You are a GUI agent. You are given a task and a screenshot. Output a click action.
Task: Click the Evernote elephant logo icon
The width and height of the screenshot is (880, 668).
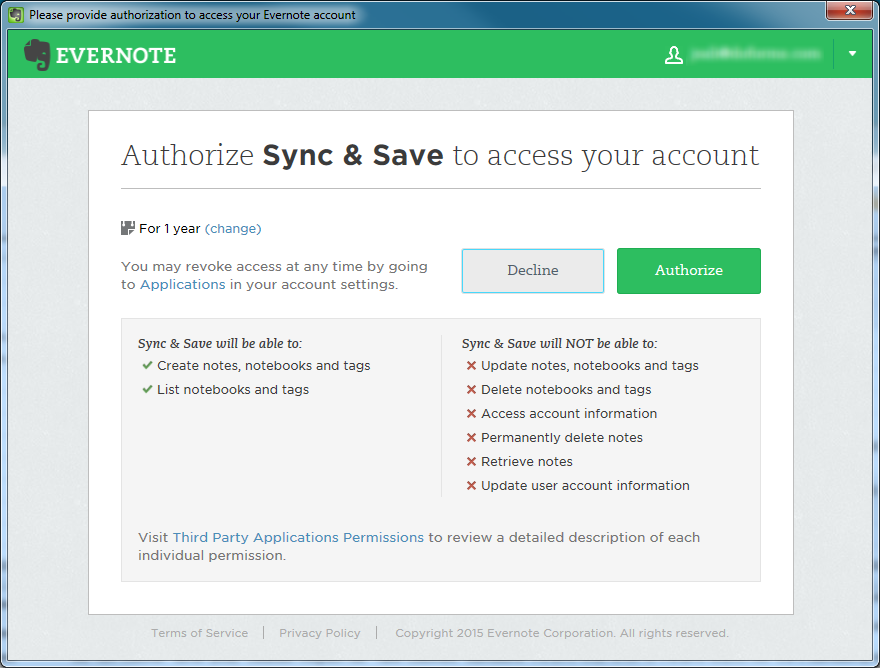[37, 54]
